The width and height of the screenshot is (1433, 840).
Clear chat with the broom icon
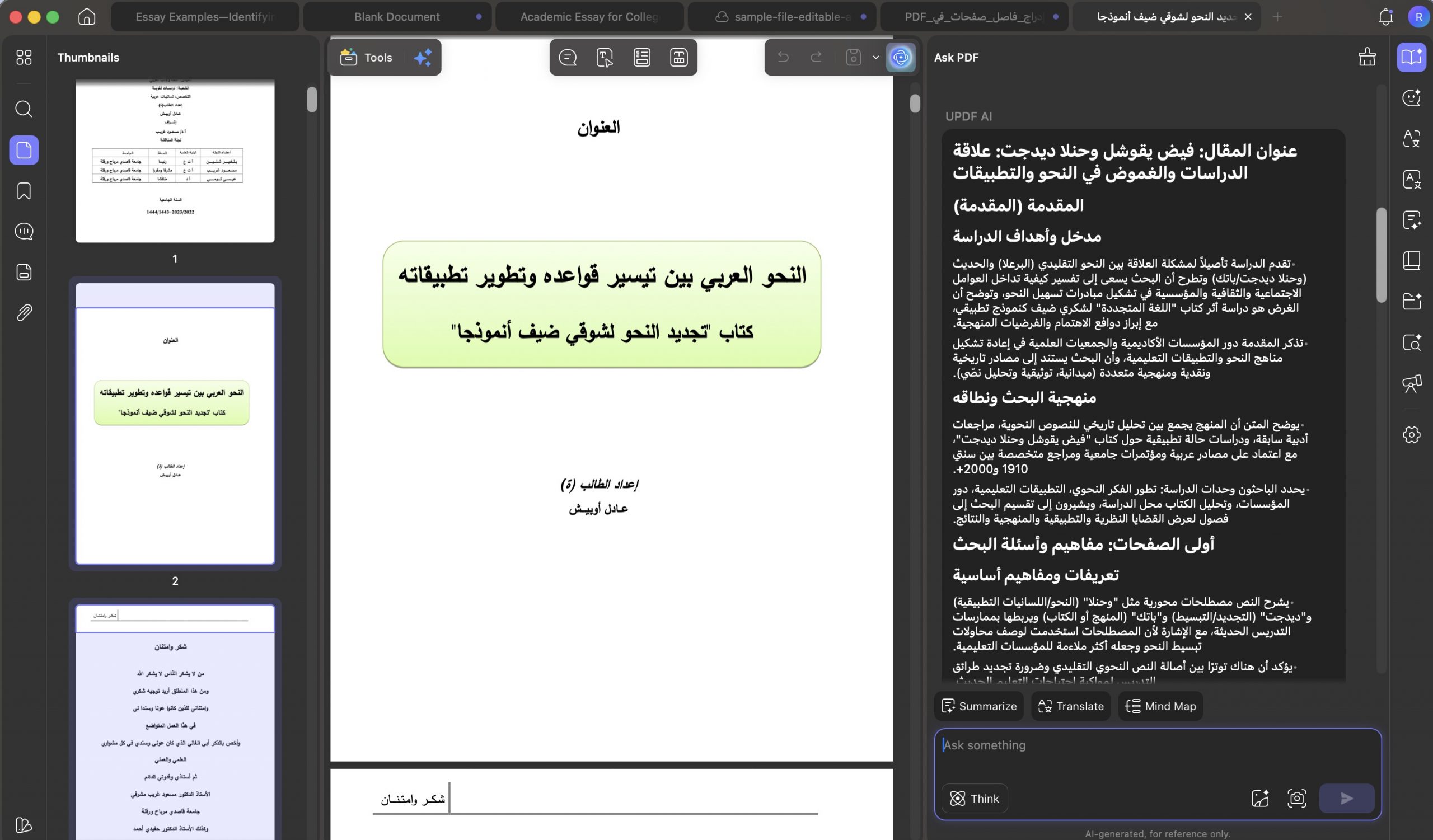point(1367,57)
